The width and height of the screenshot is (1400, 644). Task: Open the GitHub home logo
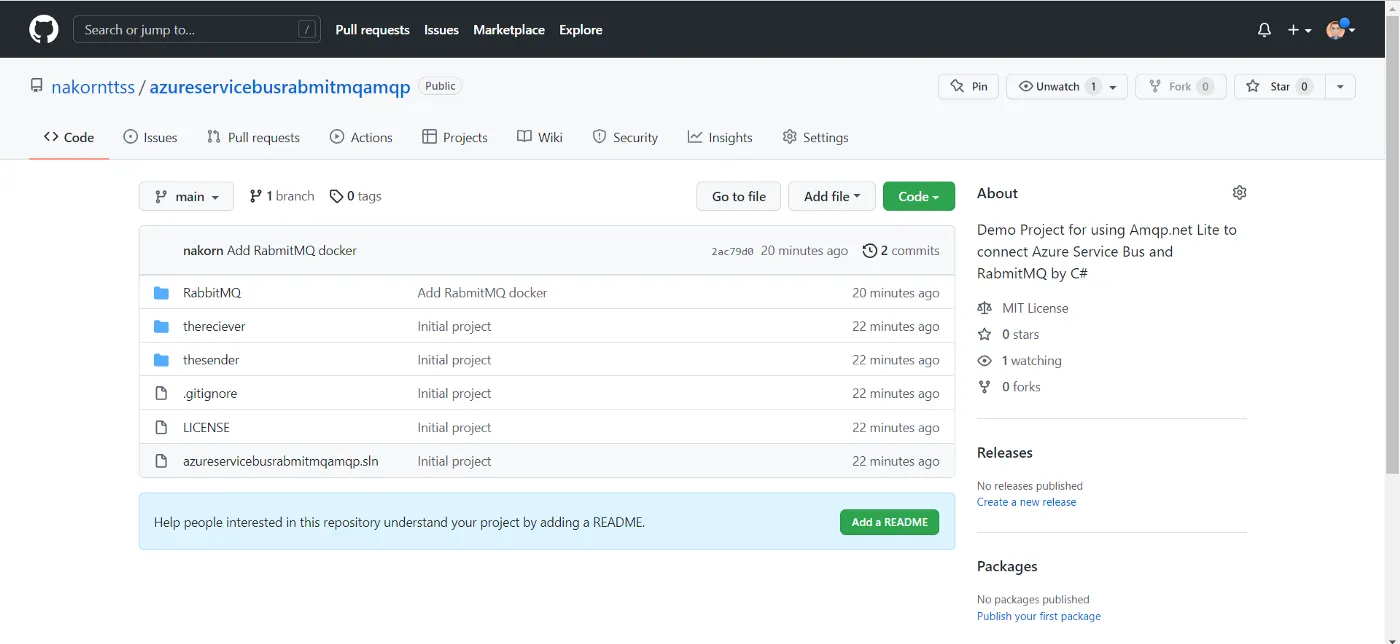point(44,29)
